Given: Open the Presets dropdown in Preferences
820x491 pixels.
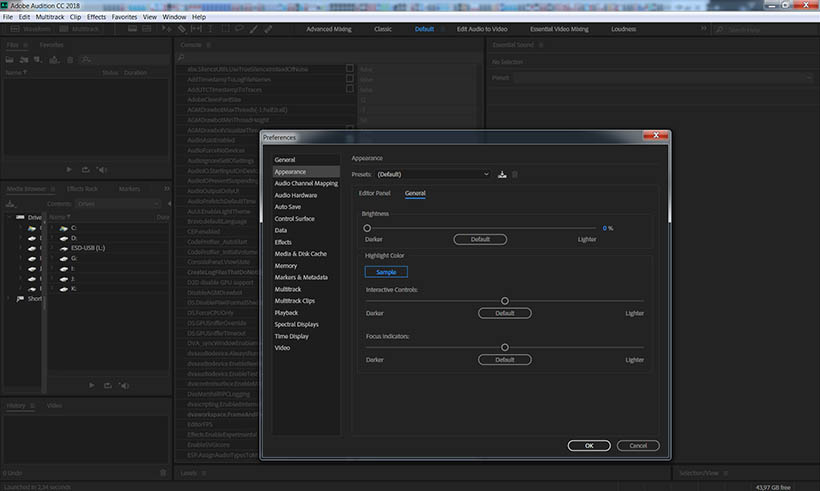Looking at the screenshot, I should (433, 174).
